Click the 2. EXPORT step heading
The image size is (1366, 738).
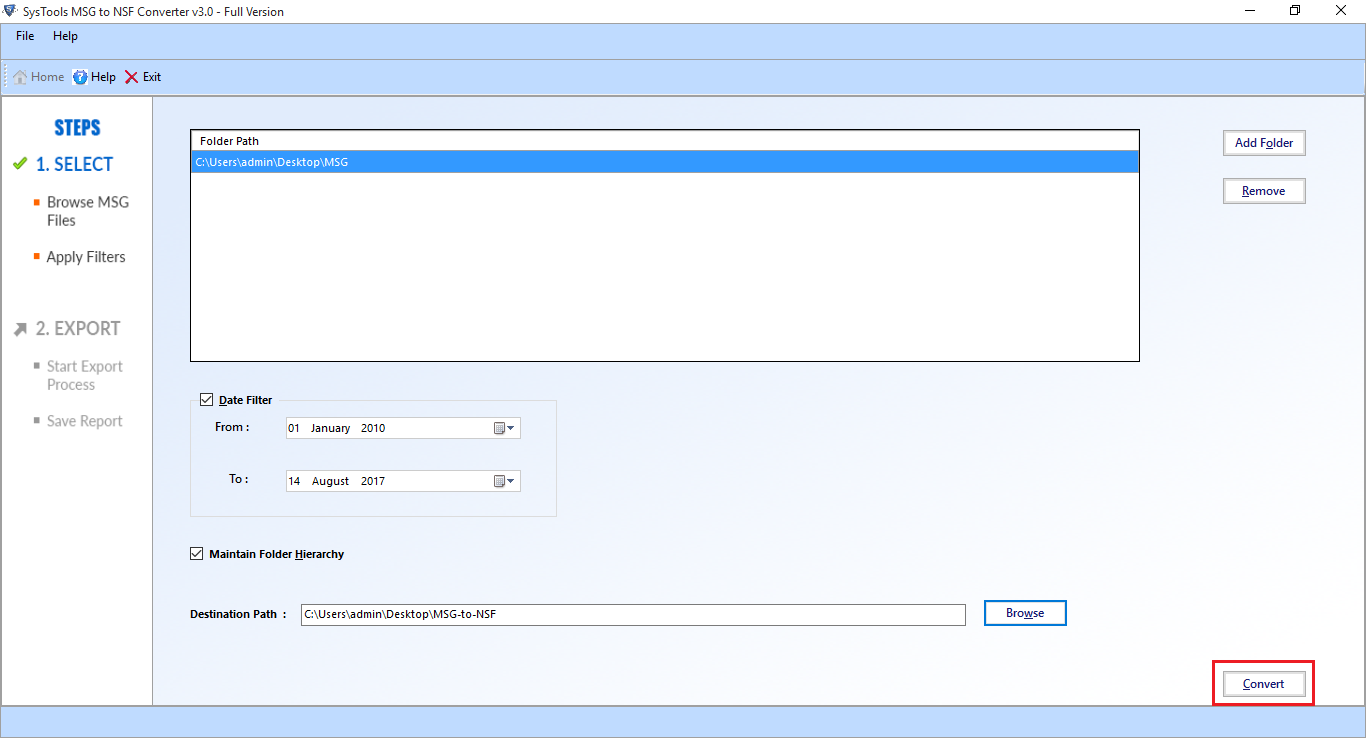tap(78, 328)
